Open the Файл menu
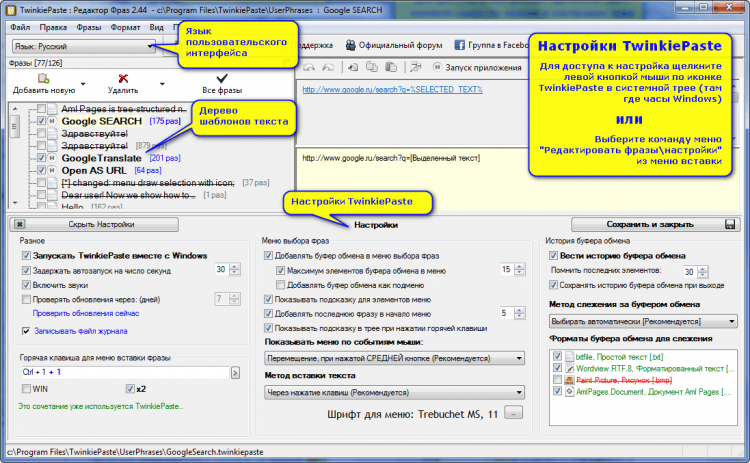This screenshot has height=463, width=750. point(20,27)
